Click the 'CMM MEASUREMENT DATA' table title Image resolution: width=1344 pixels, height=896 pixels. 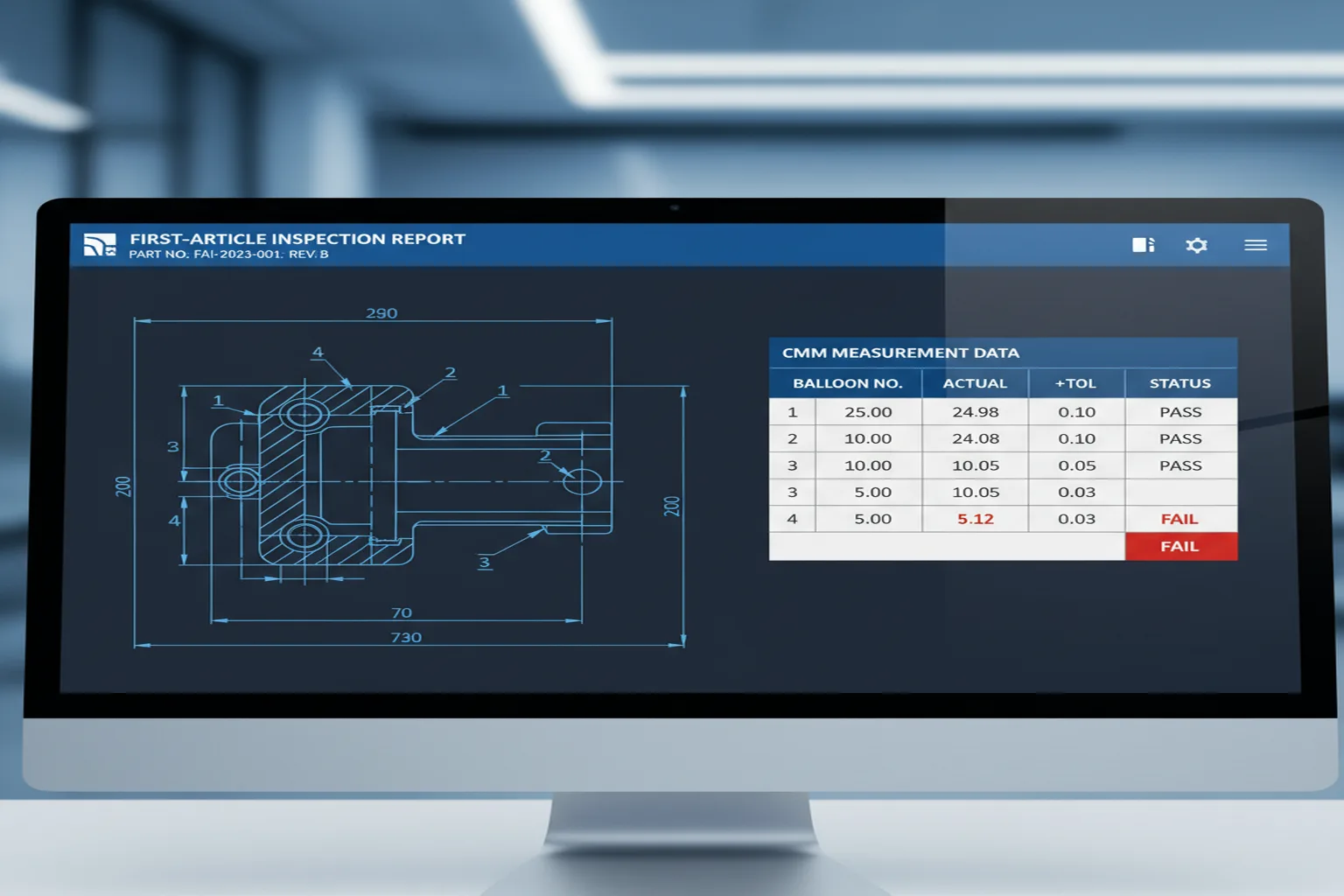900,353
